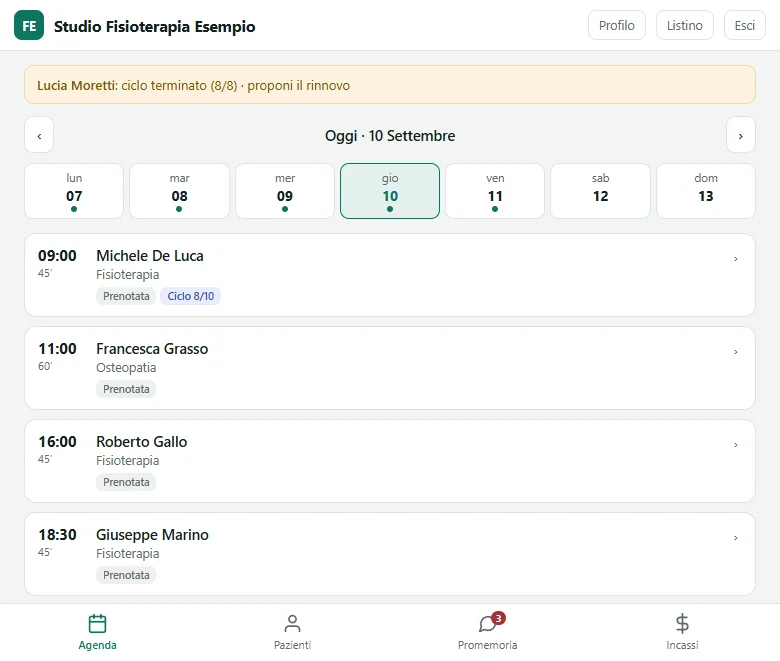Viewport: 780px width, 661px height.
Task: Click the Osteopatia treatment label
Action: 126,368
